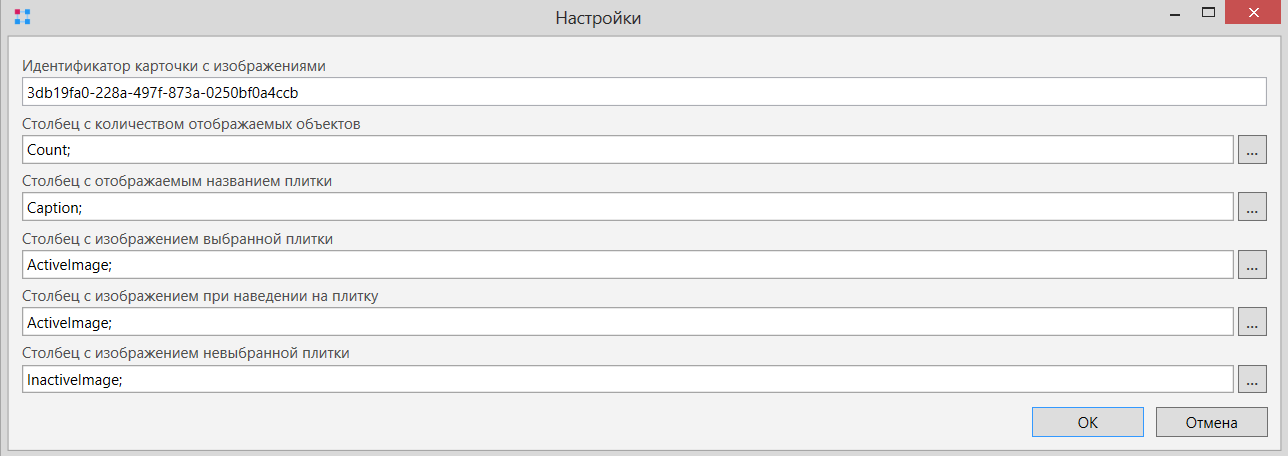The height and width of the screenshot is (456, 1288).
Task: Click the application icon in the title bar
Action: [x=22, y=17]
